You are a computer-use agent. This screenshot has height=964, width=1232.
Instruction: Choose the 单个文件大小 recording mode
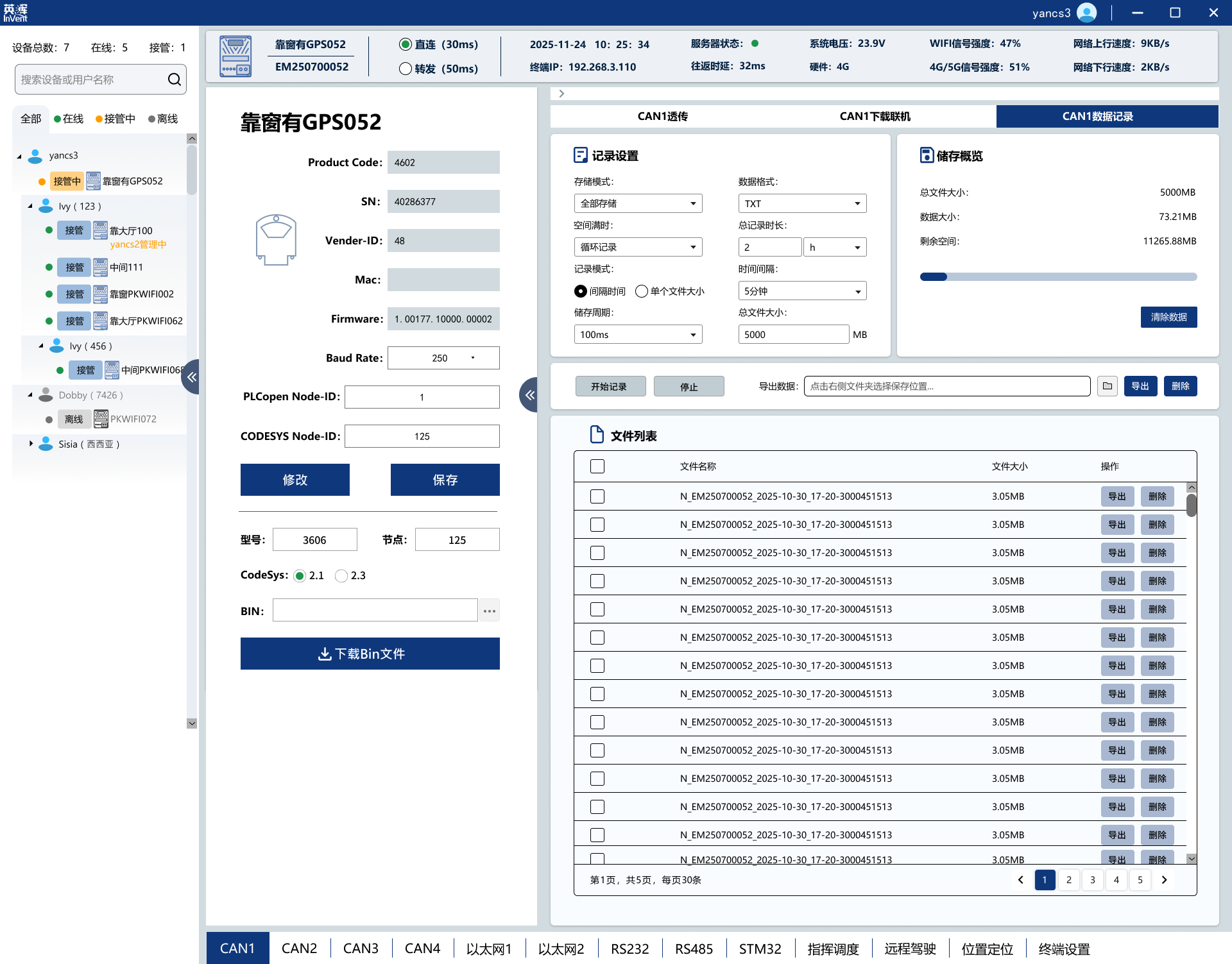click(642, 291)
